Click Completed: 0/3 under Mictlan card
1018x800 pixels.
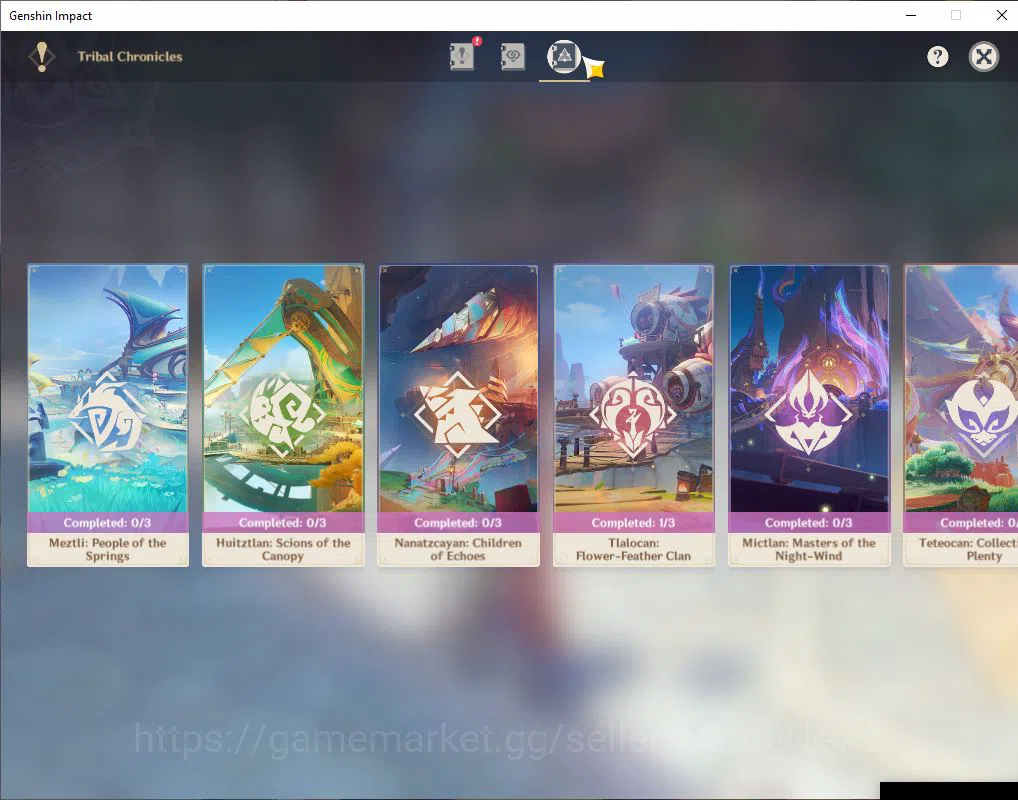[809, 523]
